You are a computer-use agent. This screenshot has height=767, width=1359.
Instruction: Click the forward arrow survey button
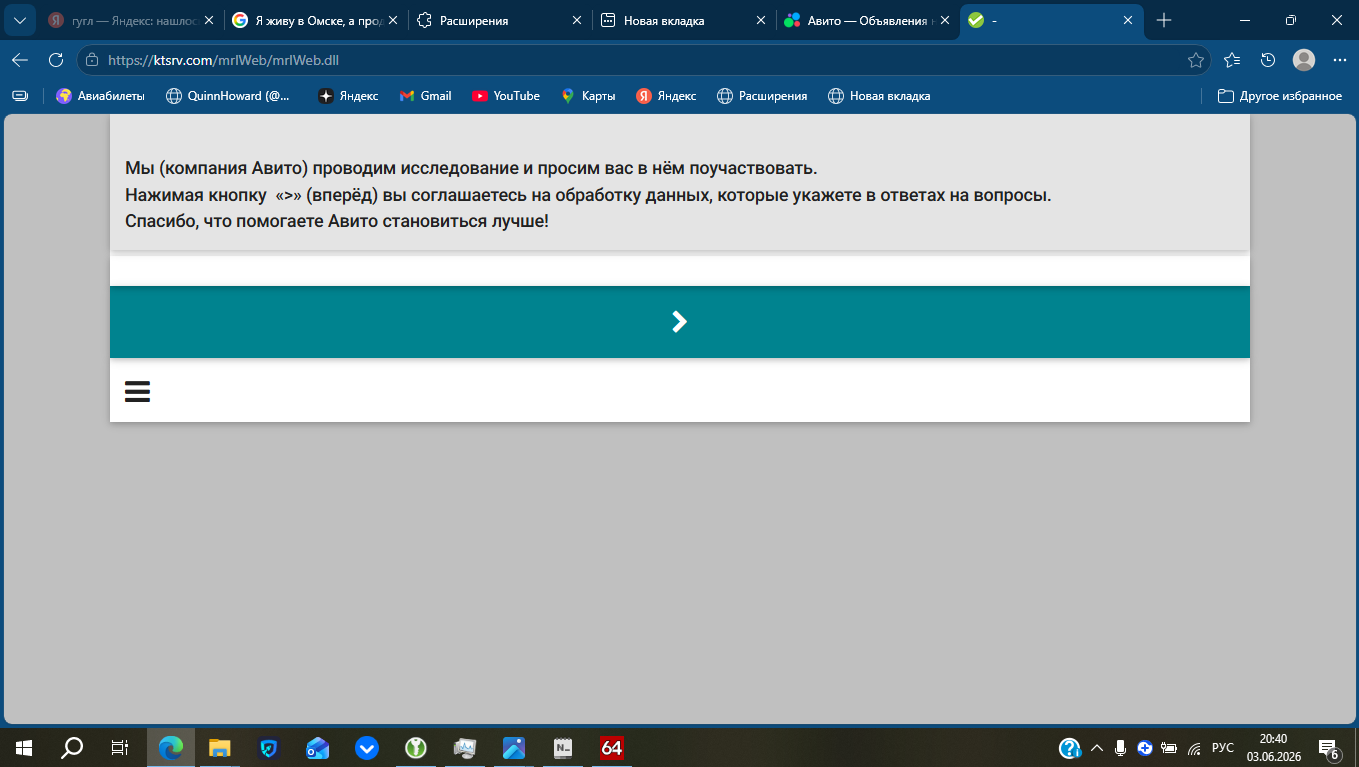pos(680,322)
